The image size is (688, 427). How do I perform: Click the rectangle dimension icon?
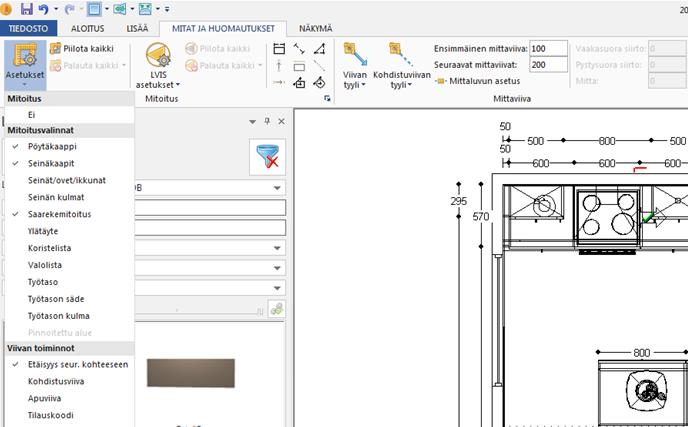point(299,67)
